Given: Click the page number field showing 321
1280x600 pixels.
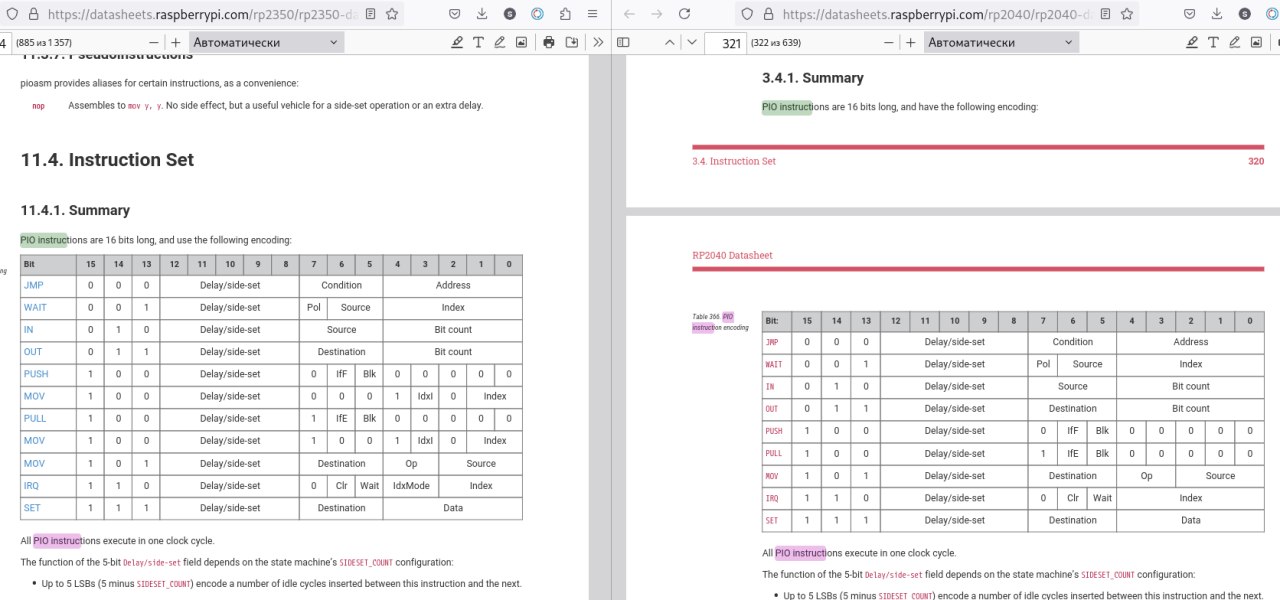Looking at the screenshot, I should click(724, 42).
